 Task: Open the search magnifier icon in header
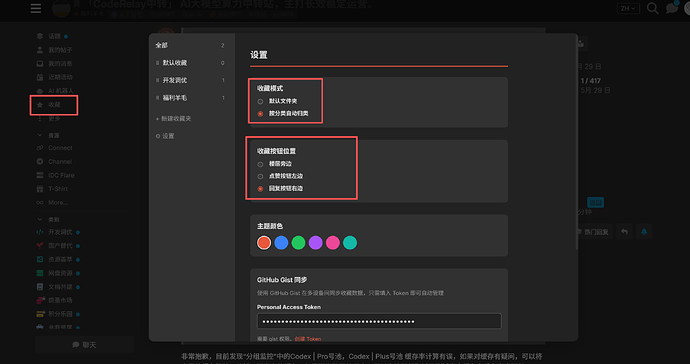(653, 8)
